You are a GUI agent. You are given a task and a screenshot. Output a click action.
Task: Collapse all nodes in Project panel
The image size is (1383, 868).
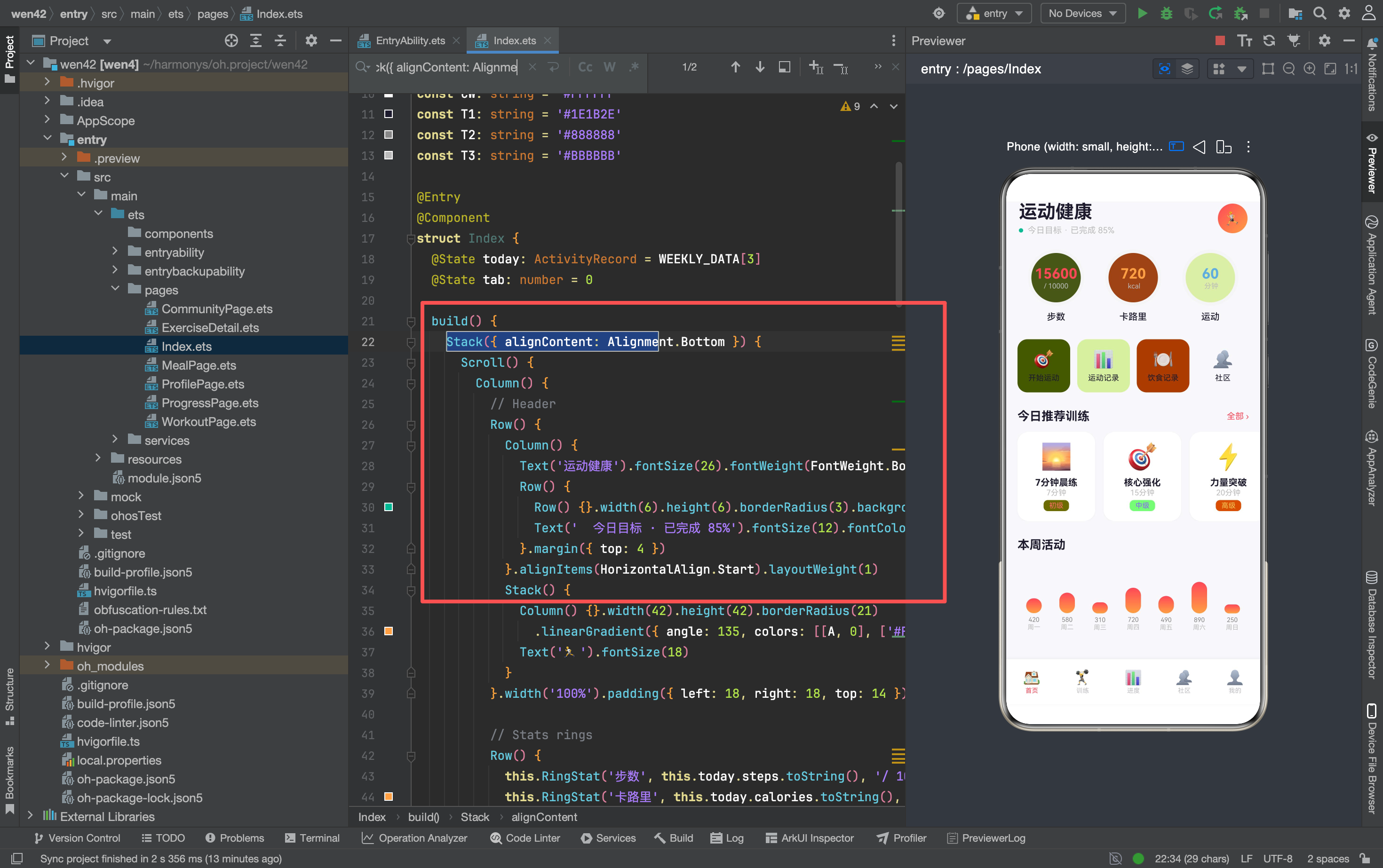point(280,41)
